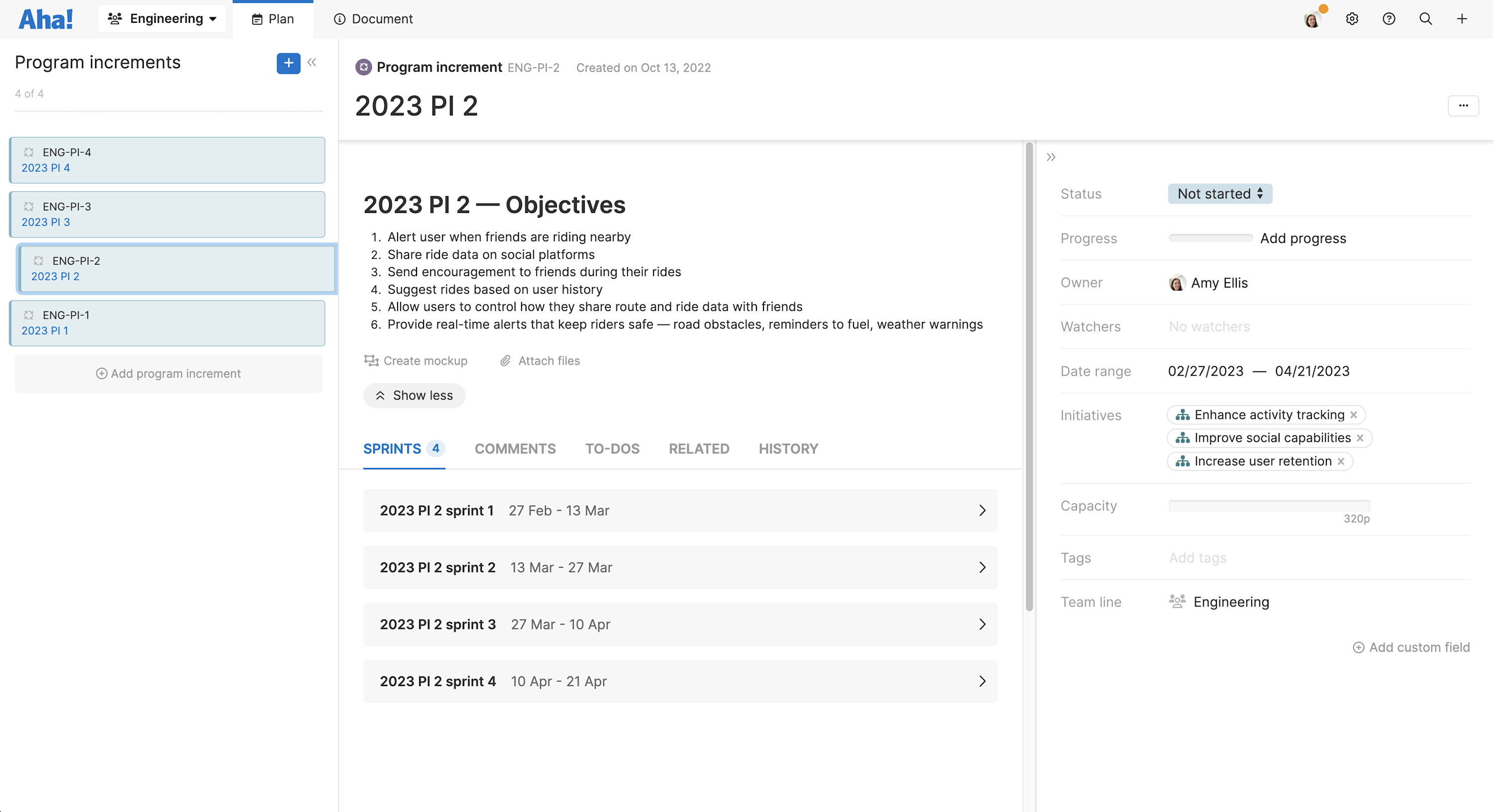Open the Engineering workspace dropdown
Viewport: 1493px width, 812px height.
(162, 18)
